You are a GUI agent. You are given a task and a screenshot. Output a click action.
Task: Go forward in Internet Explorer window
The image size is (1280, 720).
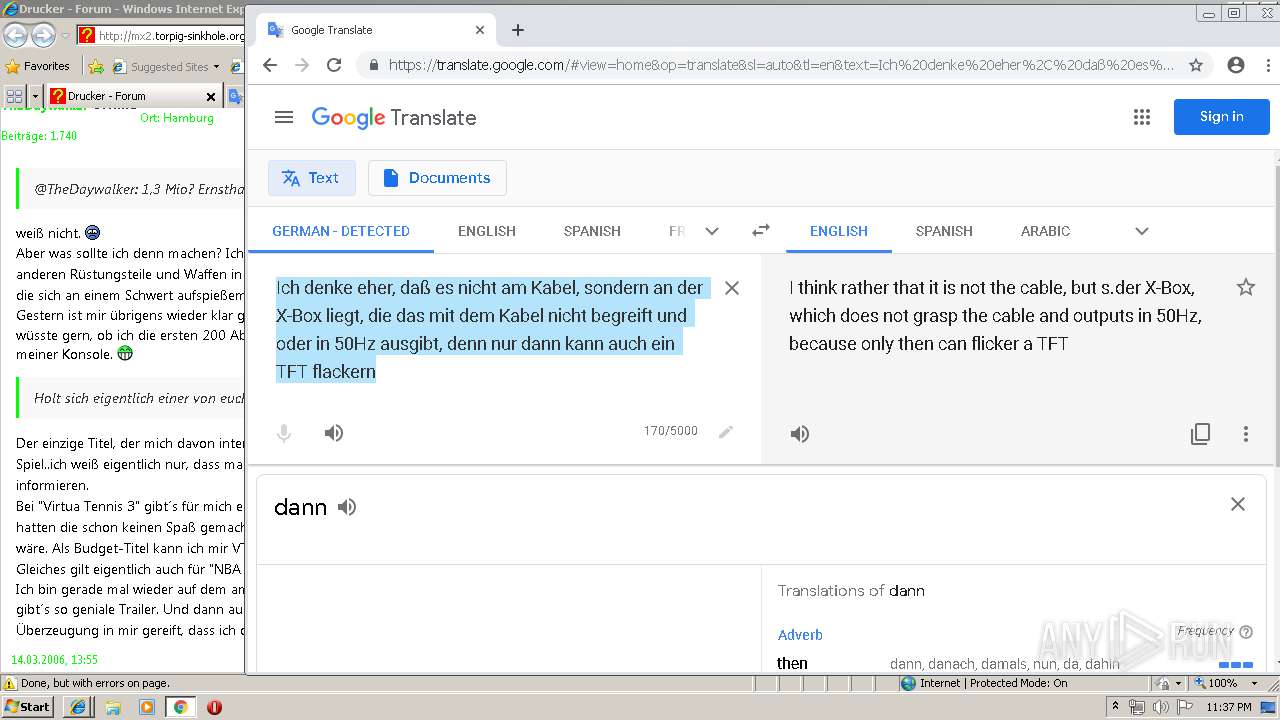point(43,36)
